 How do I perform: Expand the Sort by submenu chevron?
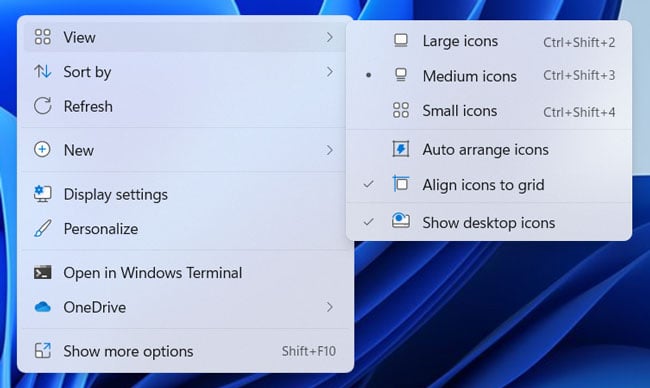[x=330, y=72]
